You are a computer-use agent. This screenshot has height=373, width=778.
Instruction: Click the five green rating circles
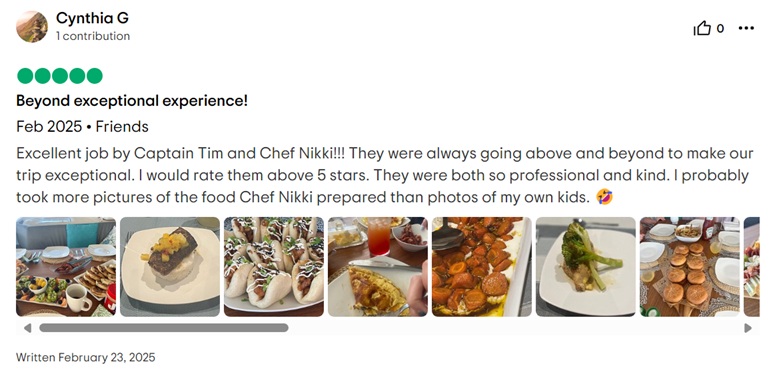(x=60, y=76)
